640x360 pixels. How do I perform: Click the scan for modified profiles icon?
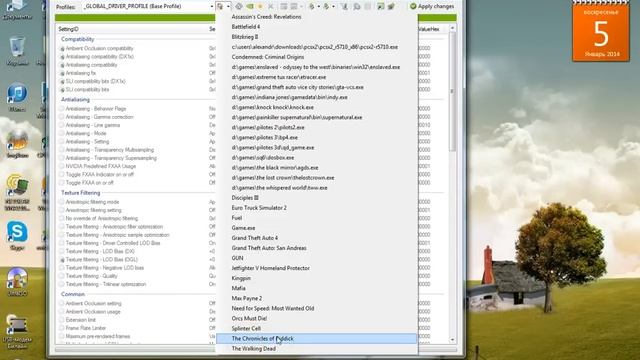pos(345,6)
